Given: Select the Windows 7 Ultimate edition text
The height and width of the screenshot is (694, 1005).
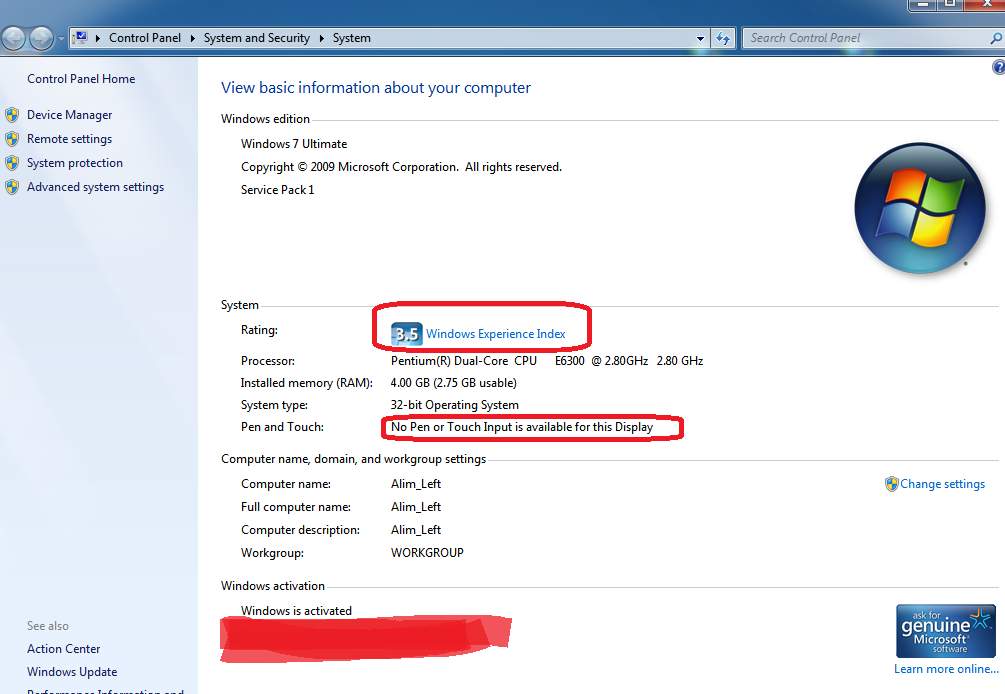Looking at the screenshot, I should (x=294, y=144).
